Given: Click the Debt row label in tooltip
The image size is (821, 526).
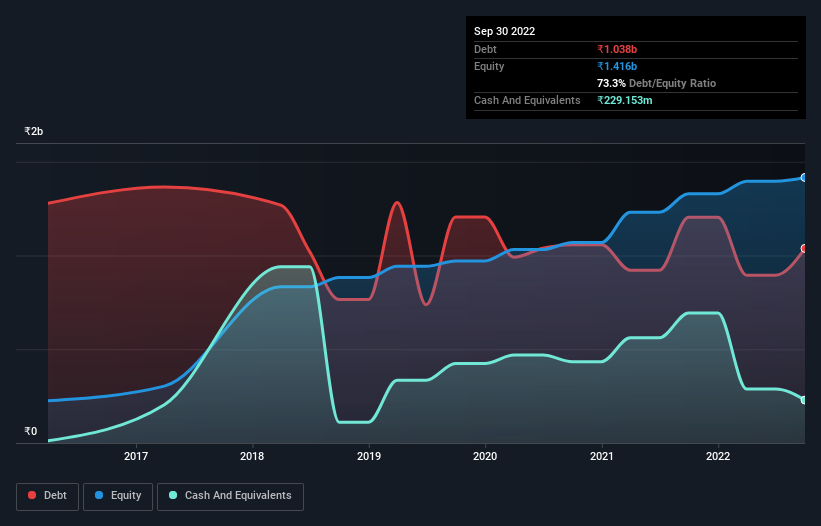Looking at the screenshot, I should pos(485,49).
